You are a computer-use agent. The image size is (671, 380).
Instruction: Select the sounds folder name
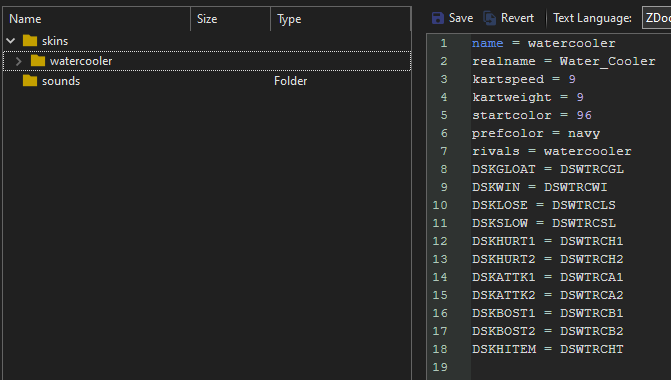tap(61, 81)
